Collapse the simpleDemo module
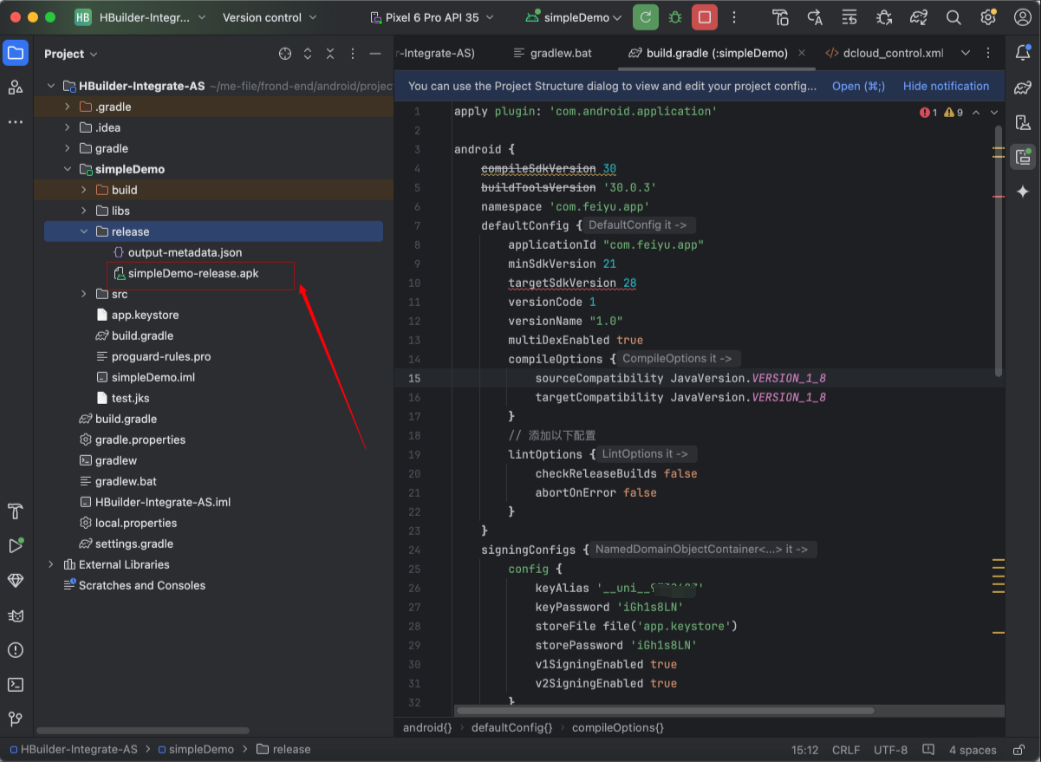Screen dimensions: 1041x762 click(x=67, y=169)
